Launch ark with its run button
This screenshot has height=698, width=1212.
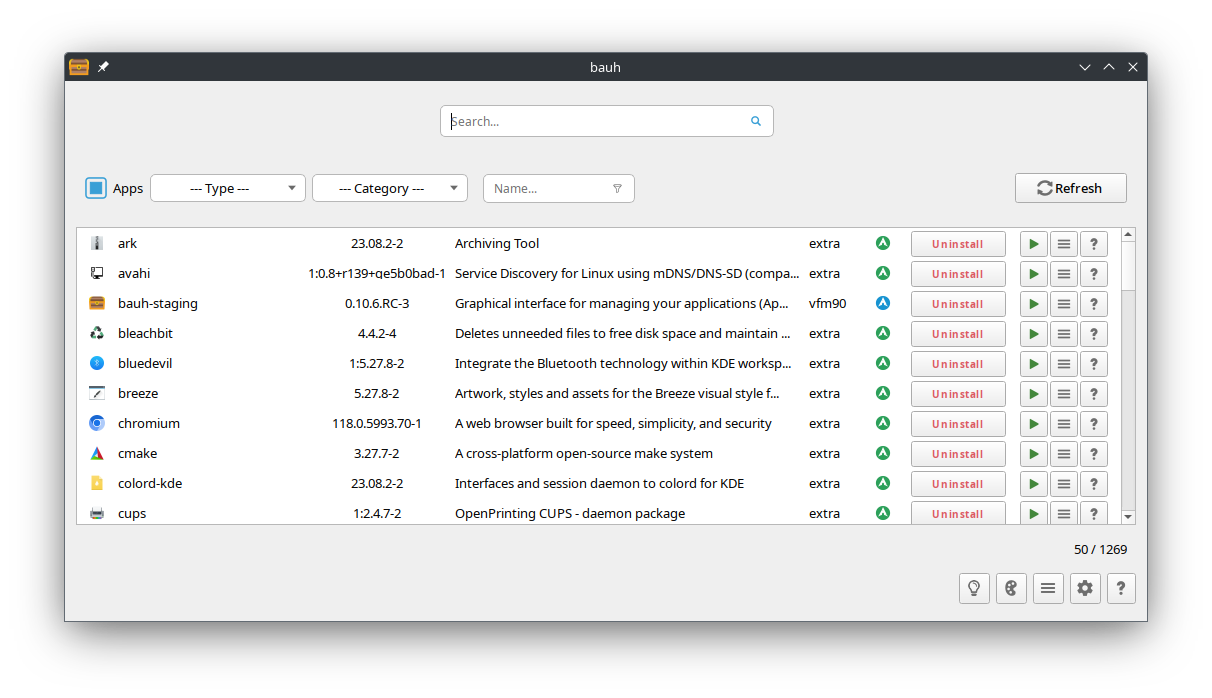[x=1034, y=244]
